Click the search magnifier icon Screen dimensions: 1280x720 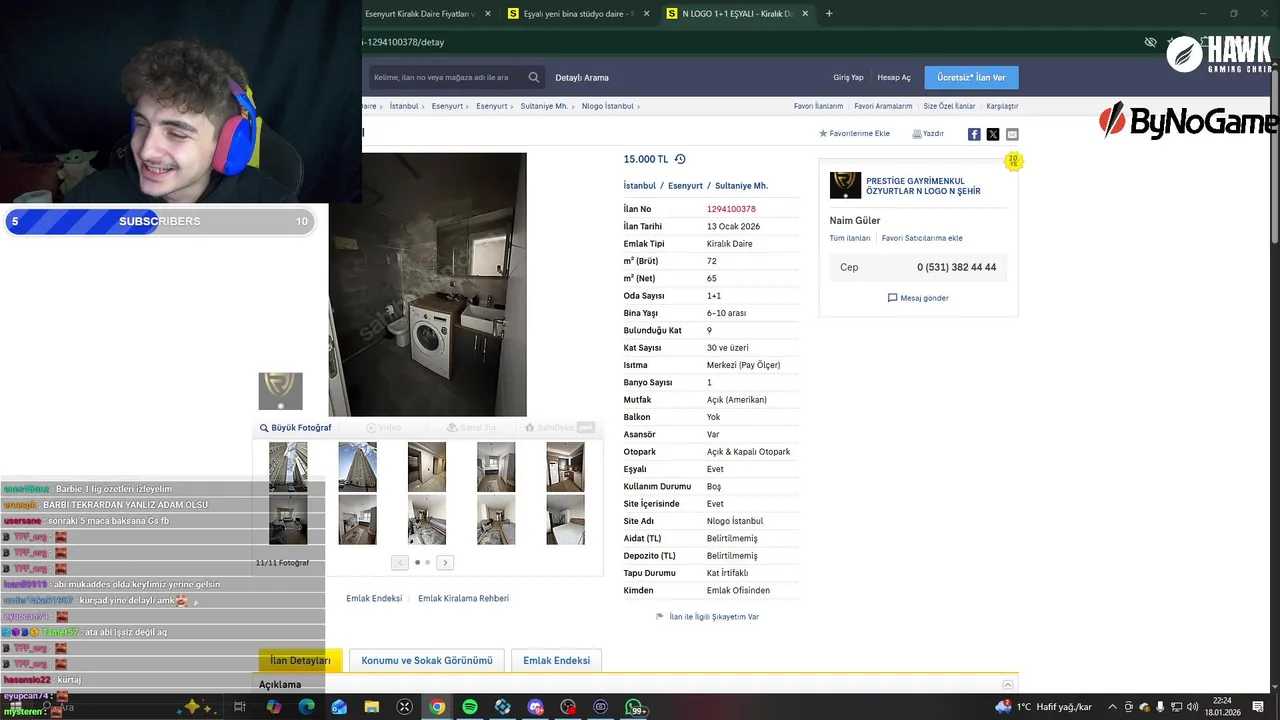pyautogui.click(x=534, y=77)
